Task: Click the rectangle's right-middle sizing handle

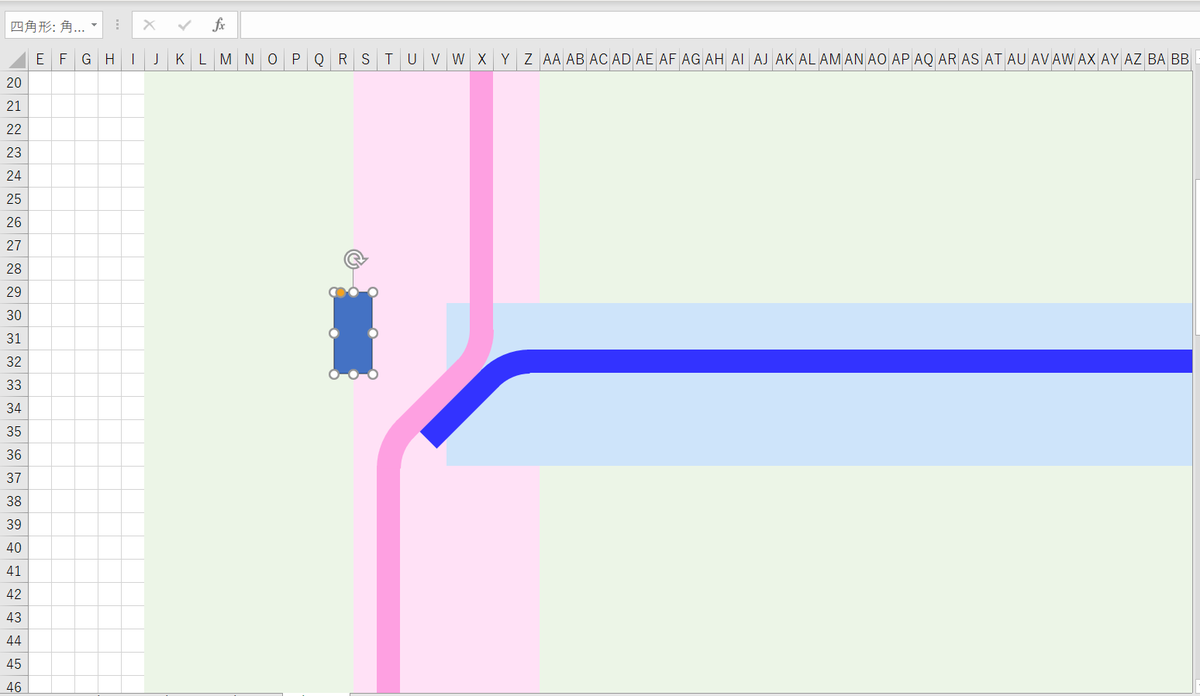Action: coord(373,333)
